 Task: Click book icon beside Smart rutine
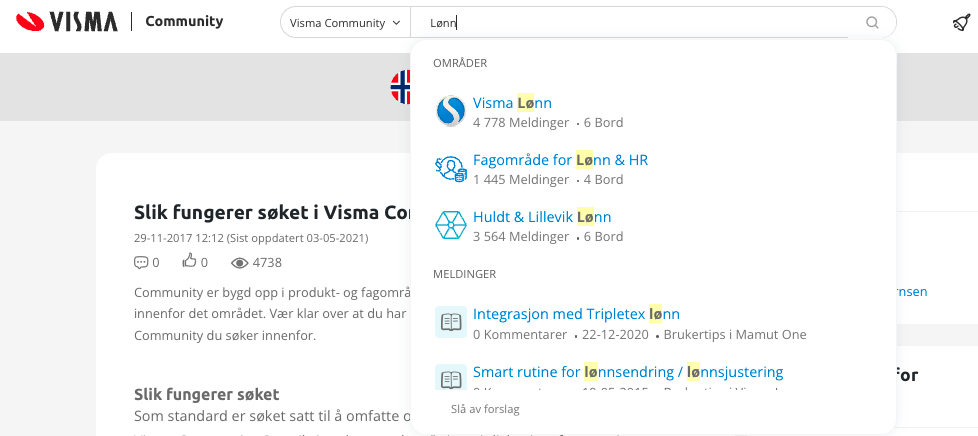[x=450, y=378]
